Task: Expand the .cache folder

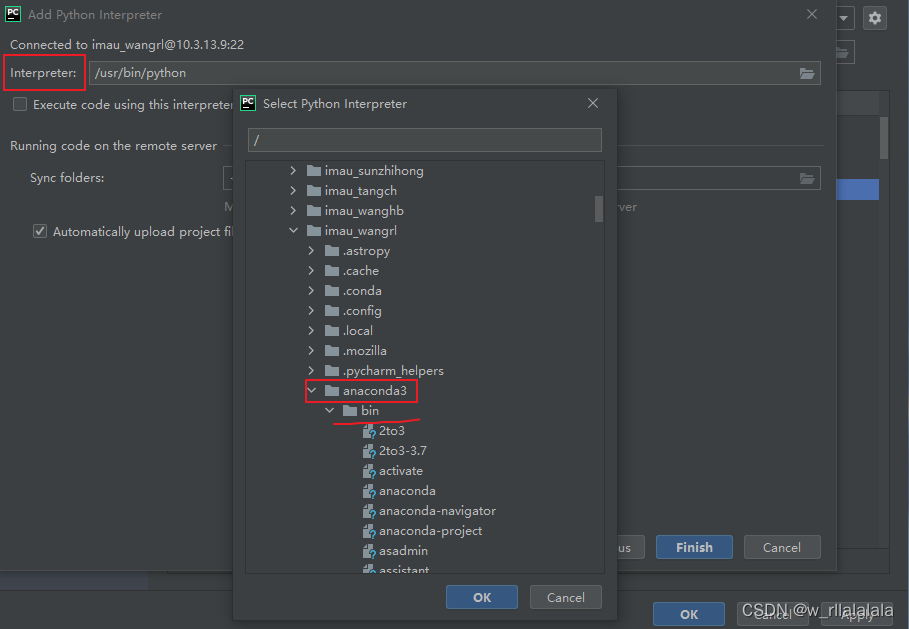Action: click(311, 271)
